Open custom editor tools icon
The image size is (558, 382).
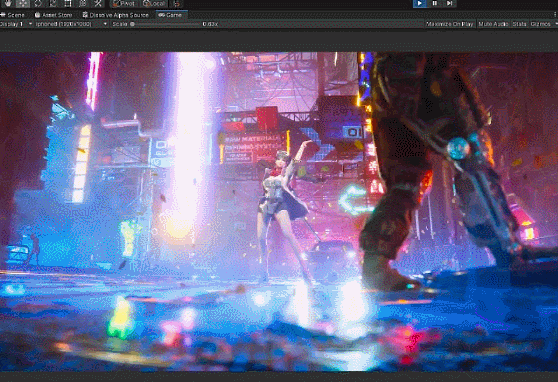tap(98, 3)
